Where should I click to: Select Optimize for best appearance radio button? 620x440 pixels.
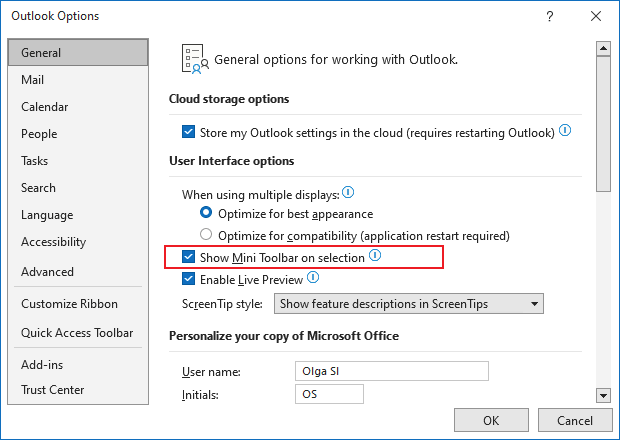(x=206, y=213)
